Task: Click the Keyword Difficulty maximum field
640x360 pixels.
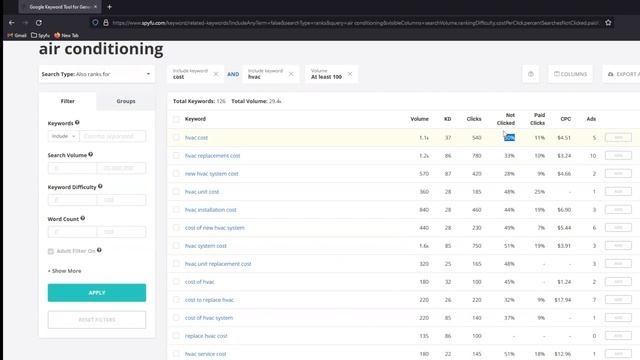Action: (121, 200)
